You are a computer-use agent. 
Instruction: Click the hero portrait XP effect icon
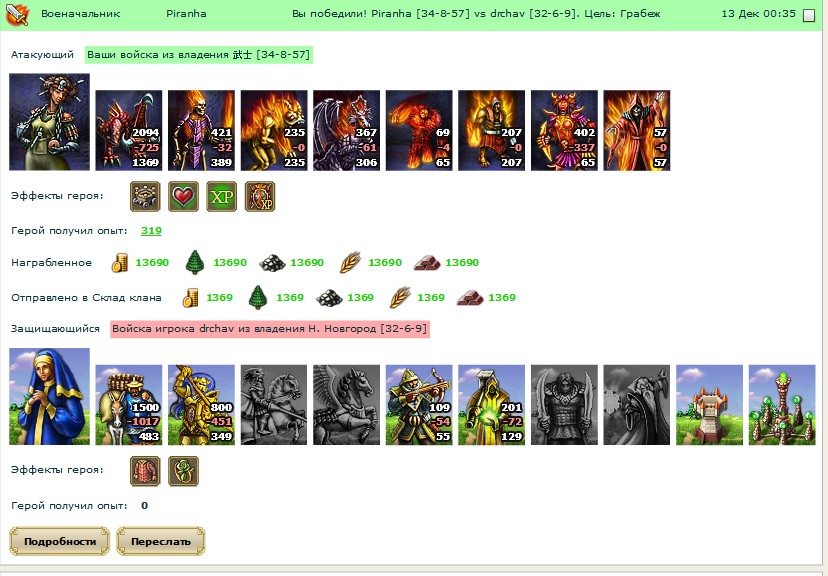[260, 196]
